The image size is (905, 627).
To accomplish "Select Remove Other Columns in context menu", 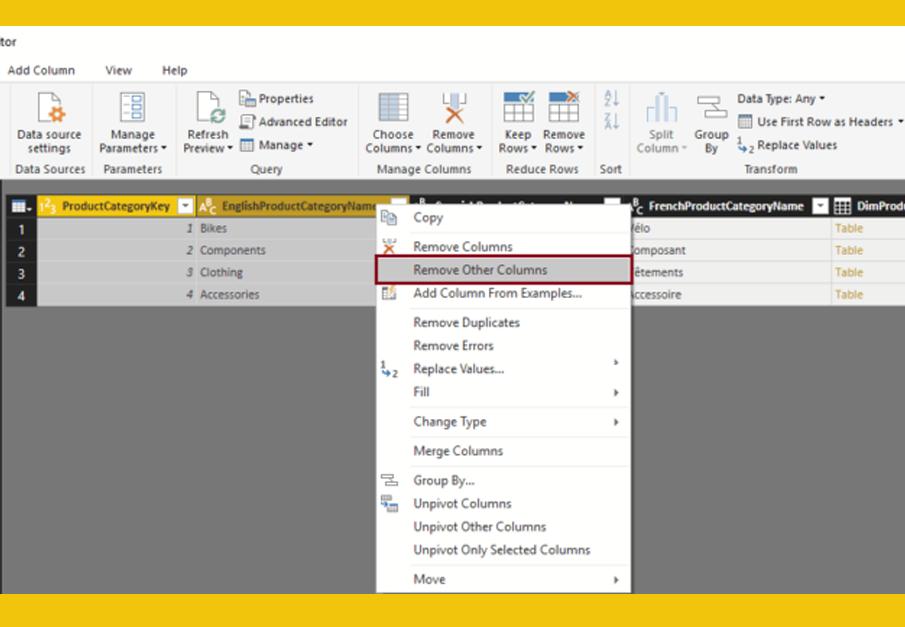I will 480,270.
